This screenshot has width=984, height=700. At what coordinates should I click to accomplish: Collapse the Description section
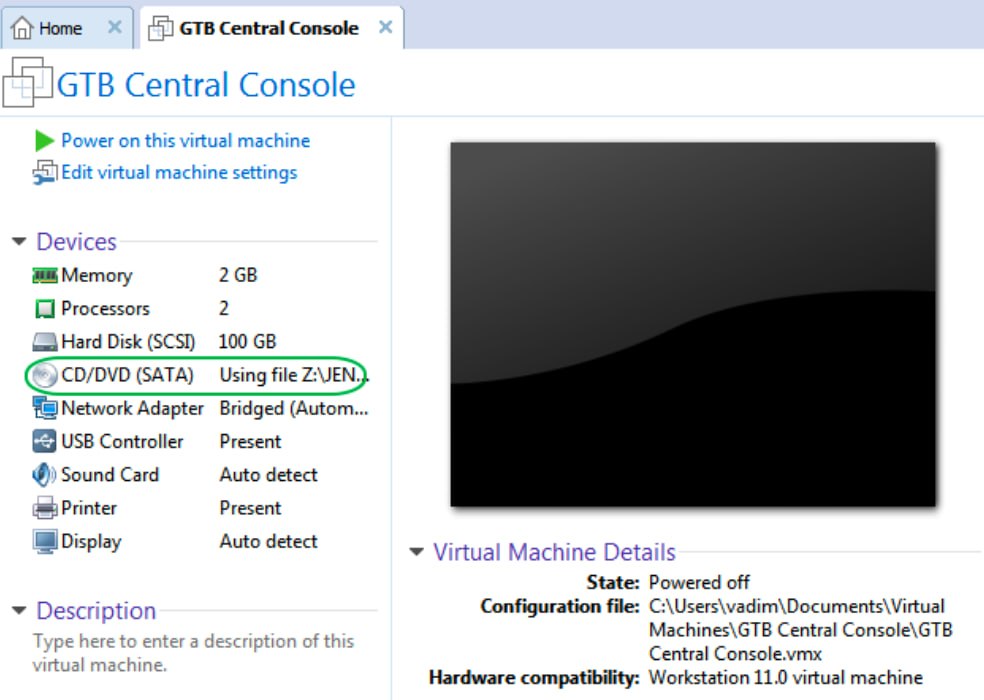tap(19, 610)
